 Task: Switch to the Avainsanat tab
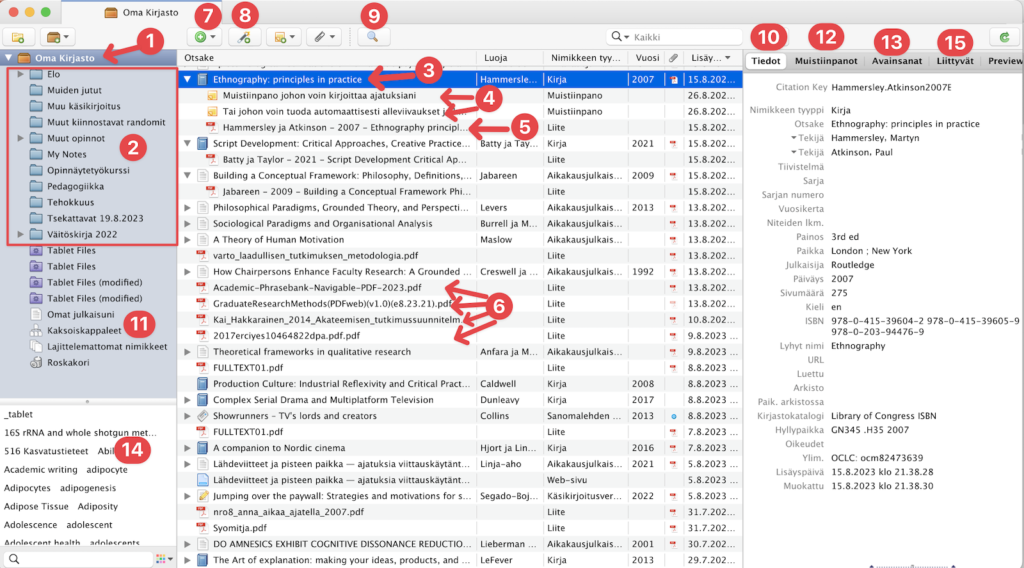pos(896,61)
